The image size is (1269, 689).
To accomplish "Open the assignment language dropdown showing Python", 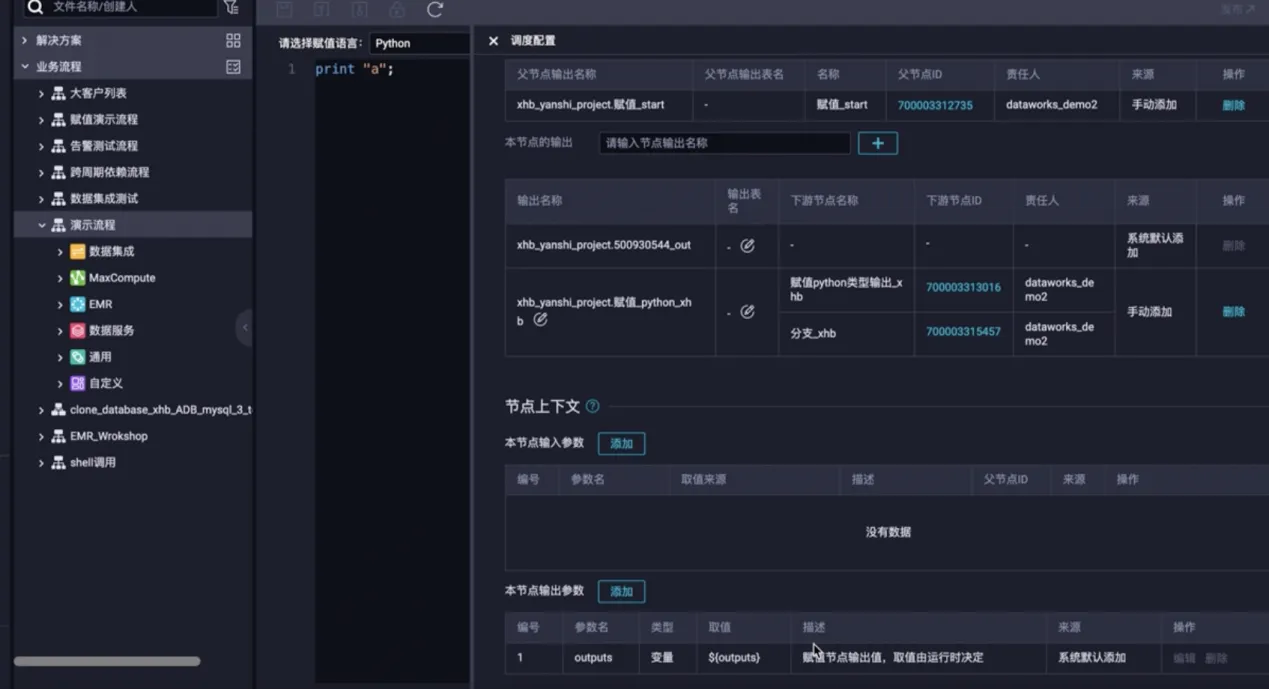I will coord(419,43).
